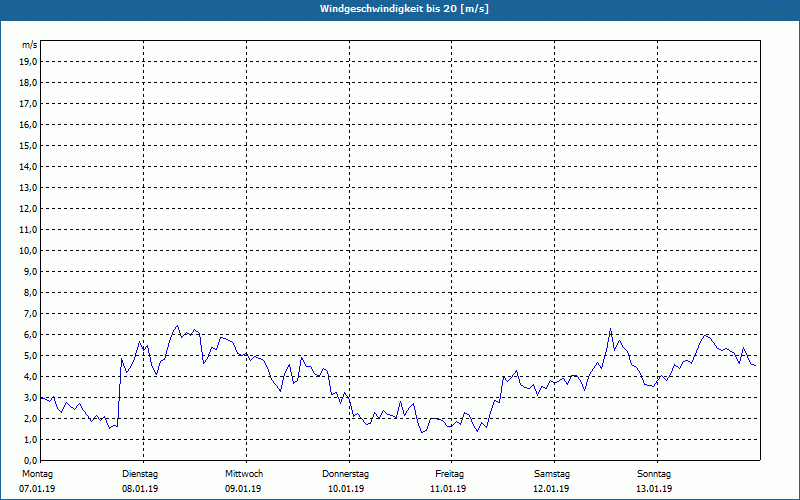The image size is (800, 500).
Task: Click the '19,0' y-axis label
Action: pyautogui.click(x=29, y=61)
